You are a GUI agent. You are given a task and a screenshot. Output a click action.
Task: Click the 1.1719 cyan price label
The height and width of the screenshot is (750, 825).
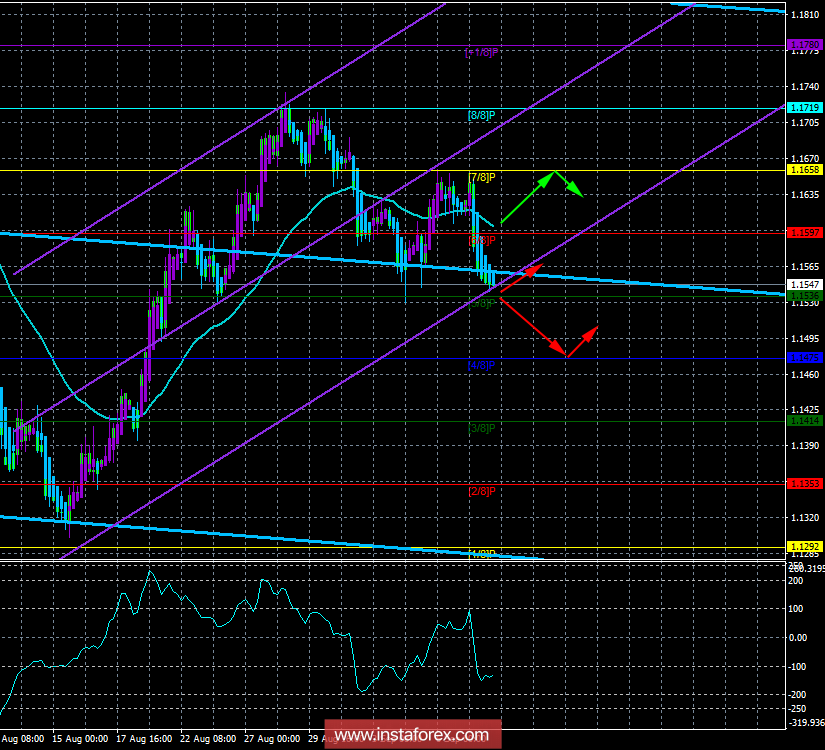[804, 107]
